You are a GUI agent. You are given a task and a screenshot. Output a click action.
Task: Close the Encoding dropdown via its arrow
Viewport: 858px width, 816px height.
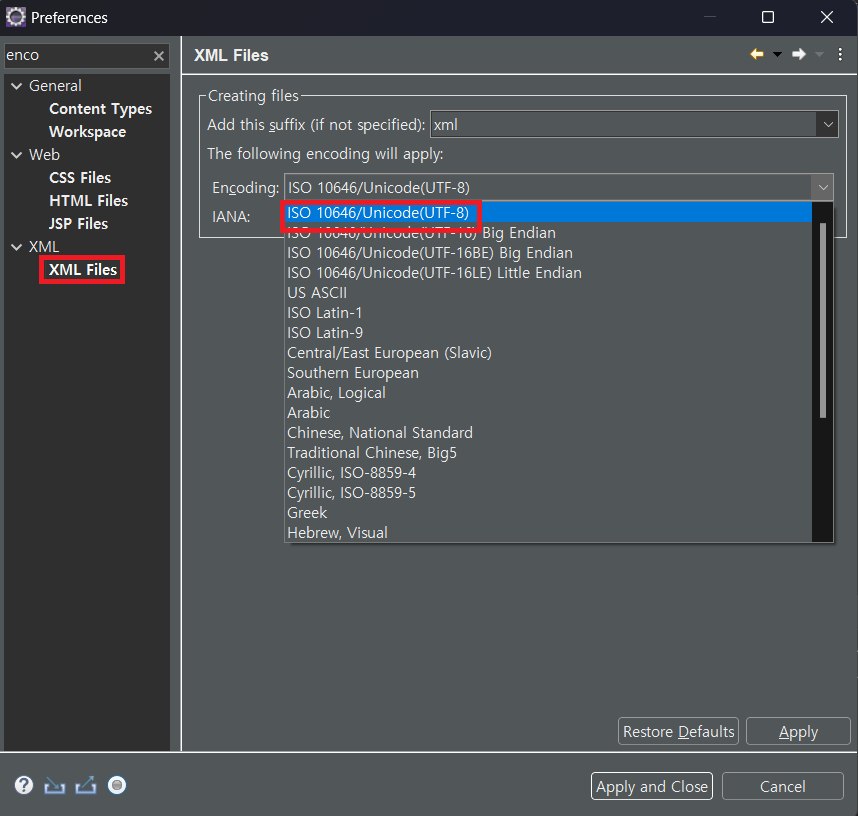(x=822, y=188)
